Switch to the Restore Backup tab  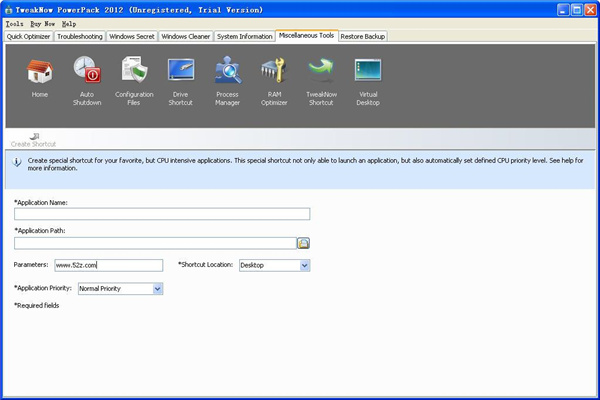363,36
